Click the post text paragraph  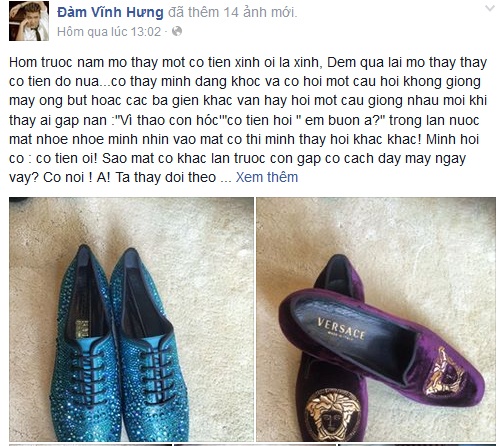(248, 120)
